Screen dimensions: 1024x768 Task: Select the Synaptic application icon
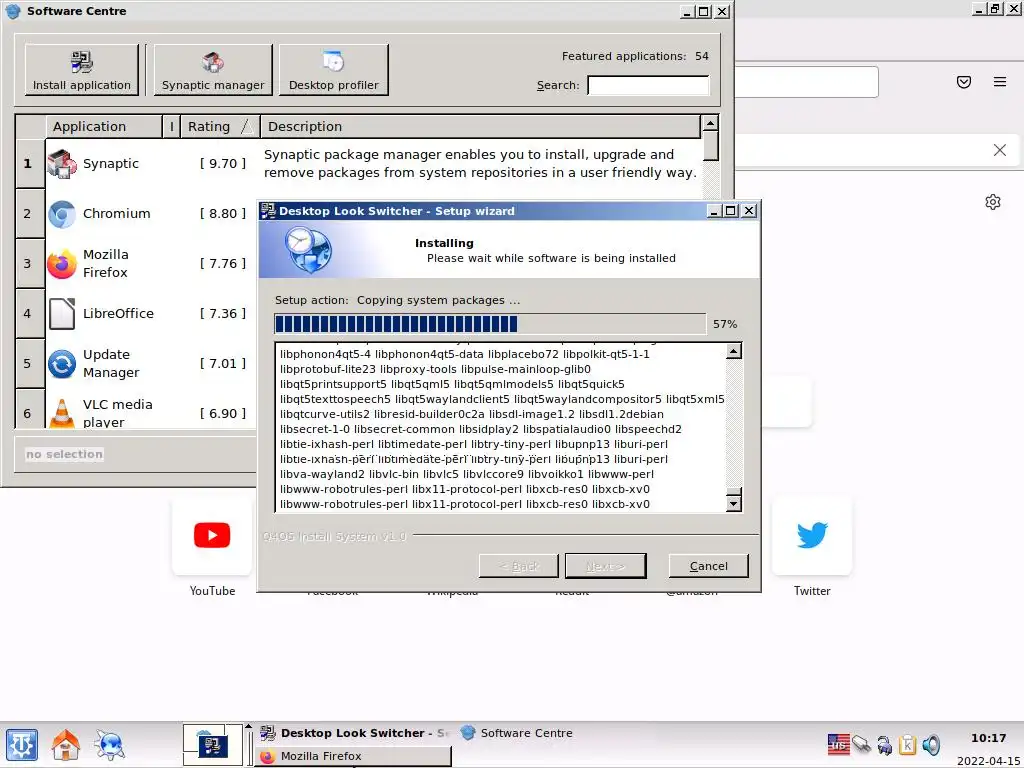(62, 163)
